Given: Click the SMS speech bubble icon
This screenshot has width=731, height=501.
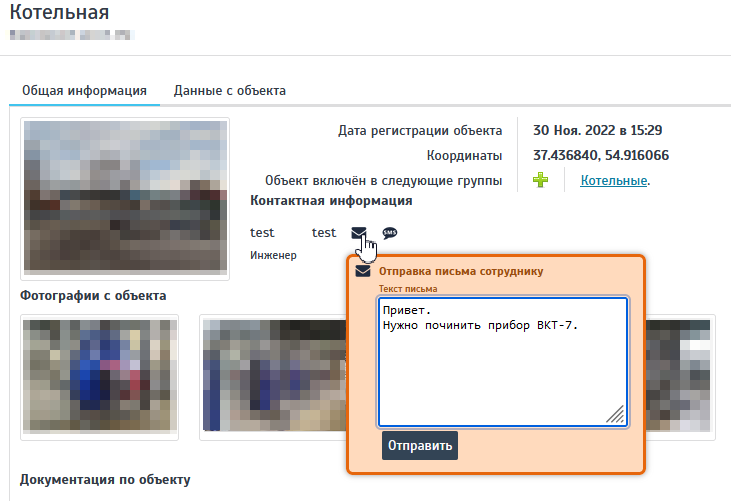Looking at the screenshot, I should click(x=389, y=233).
